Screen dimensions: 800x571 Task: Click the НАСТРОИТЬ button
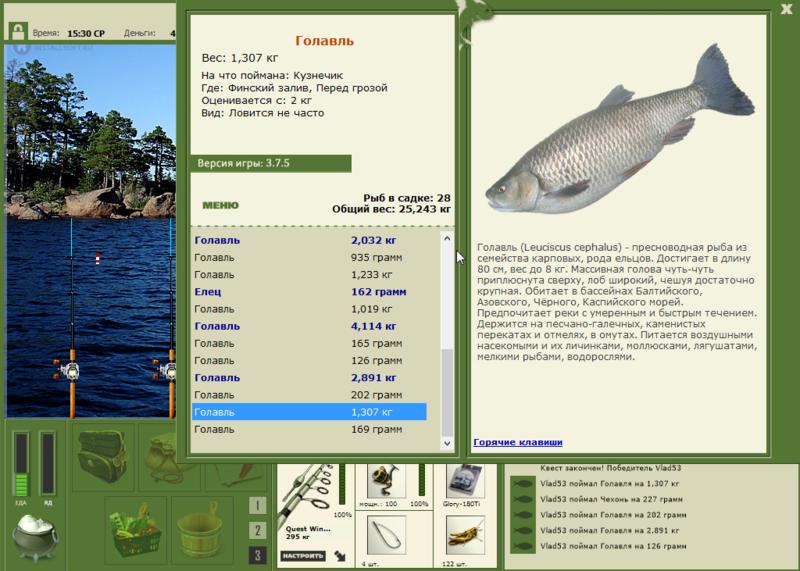[303, 556]
